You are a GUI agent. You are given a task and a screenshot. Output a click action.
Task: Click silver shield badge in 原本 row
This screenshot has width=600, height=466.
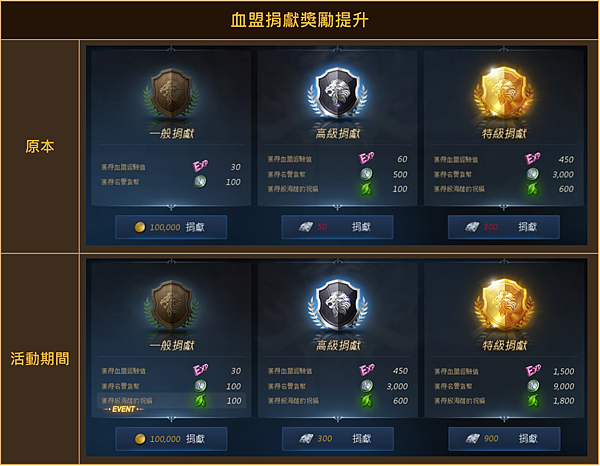click(338, 92)
